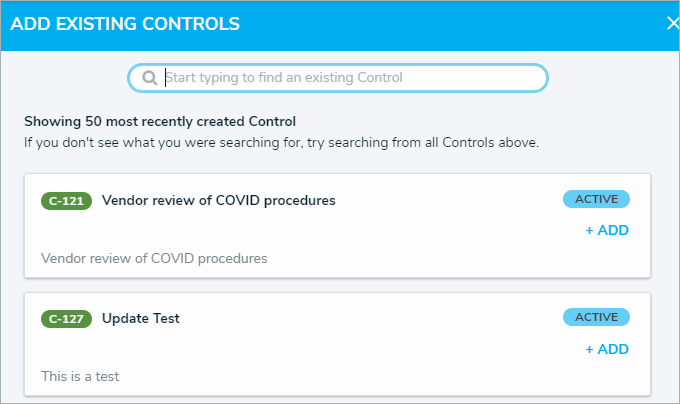Click the C-121 description text below title

(154, 258)
